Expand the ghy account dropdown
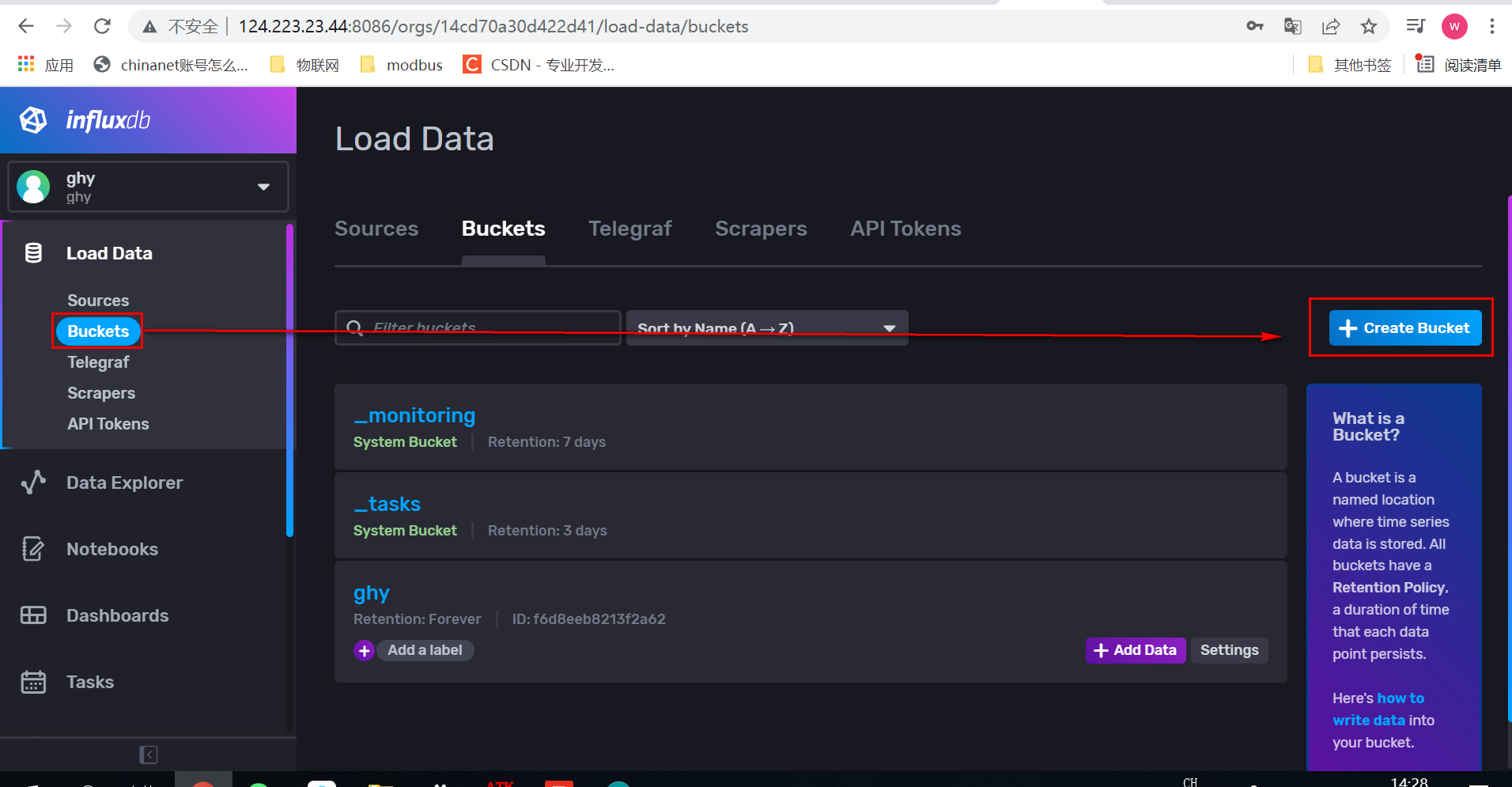The height and width of the screenshot is (787, 1512). (x=263, y=187)
